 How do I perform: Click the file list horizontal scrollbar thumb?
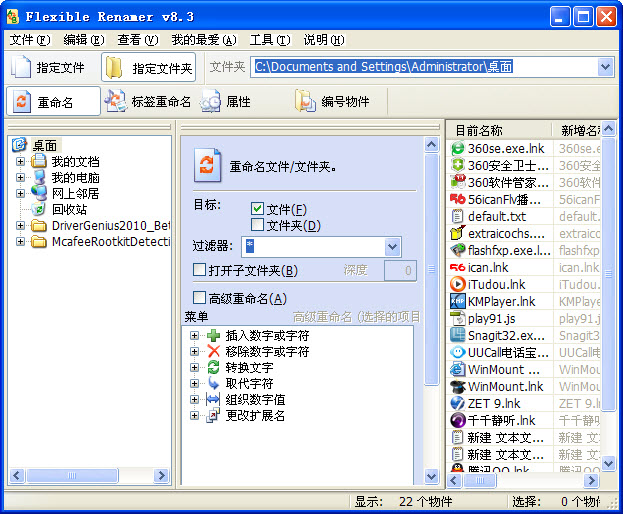point(480,481)
